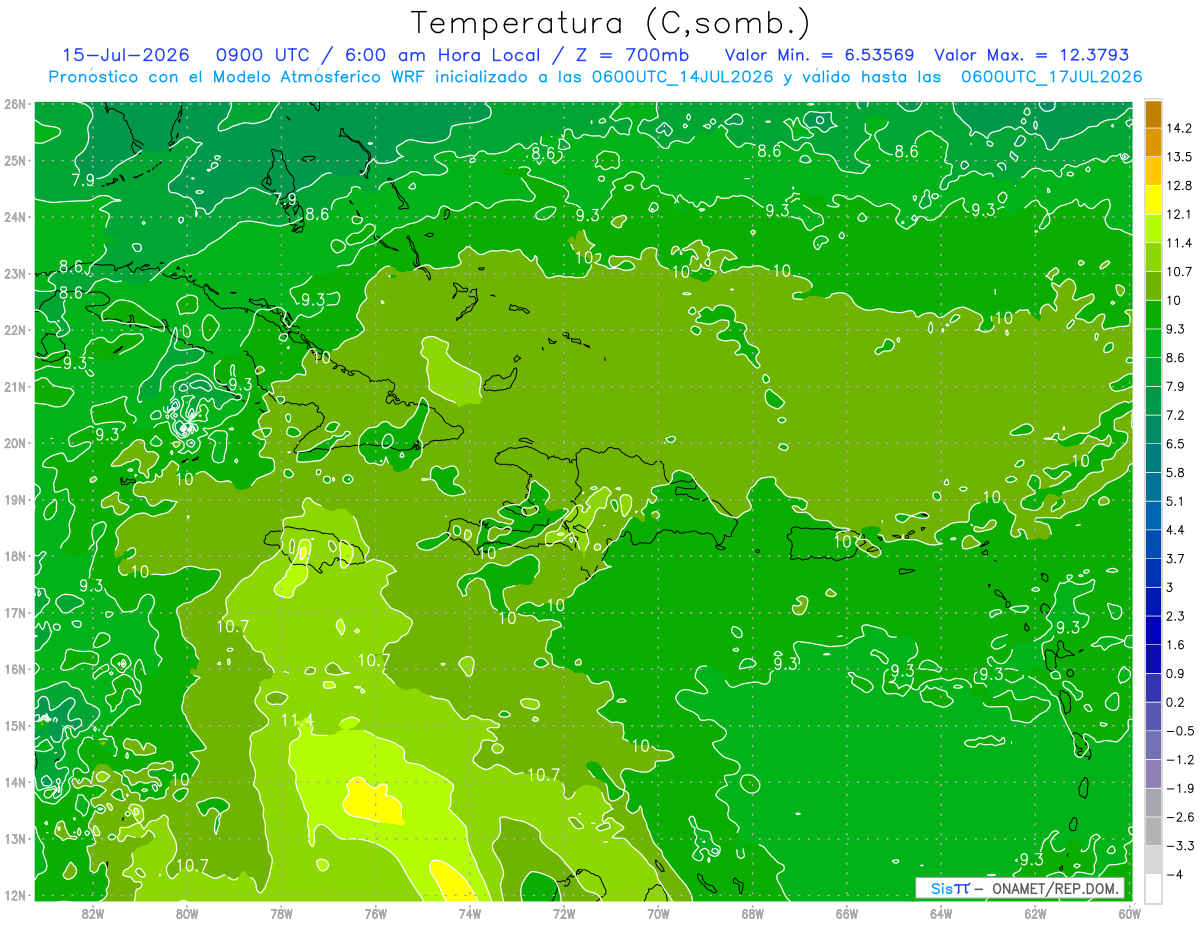Select "Valor Min. = 6.53569" text
This screenshot has height=927, width=1200.
(x=821, y=55)
